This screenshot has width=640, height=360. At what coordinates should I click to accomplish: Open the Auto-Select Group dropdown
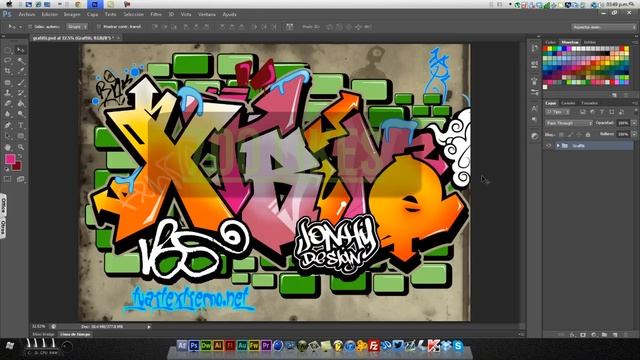[78, 27]
